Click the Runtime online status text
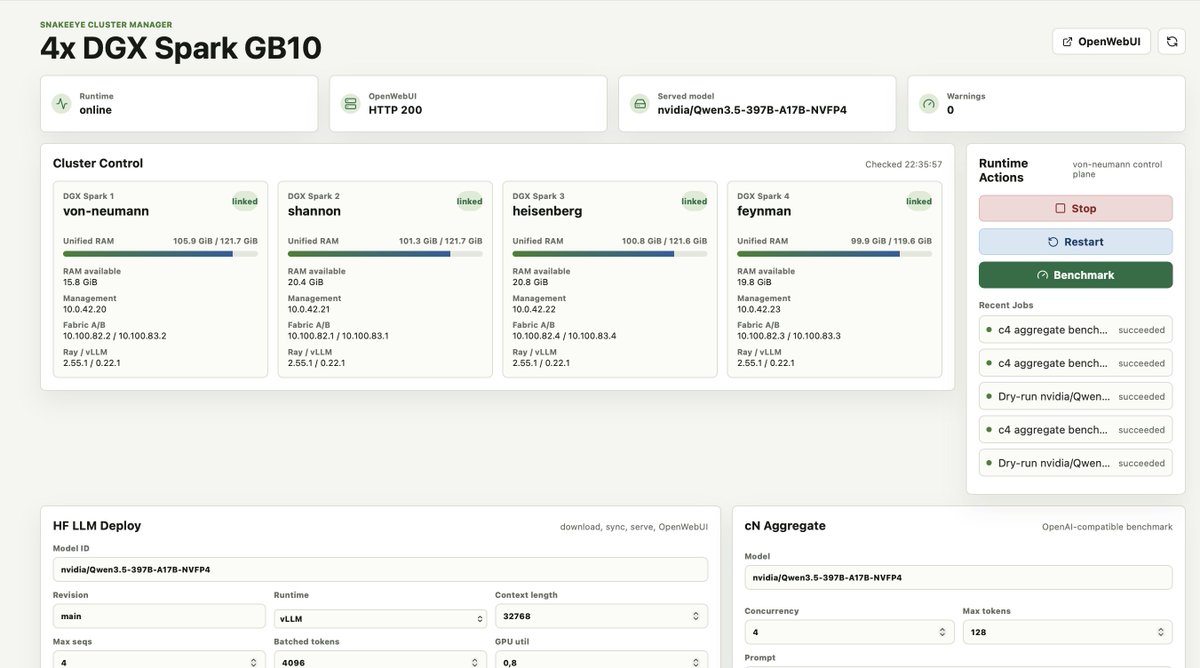Image resolution: width=1200 pixels, height=668 pixels. [96, 110]
